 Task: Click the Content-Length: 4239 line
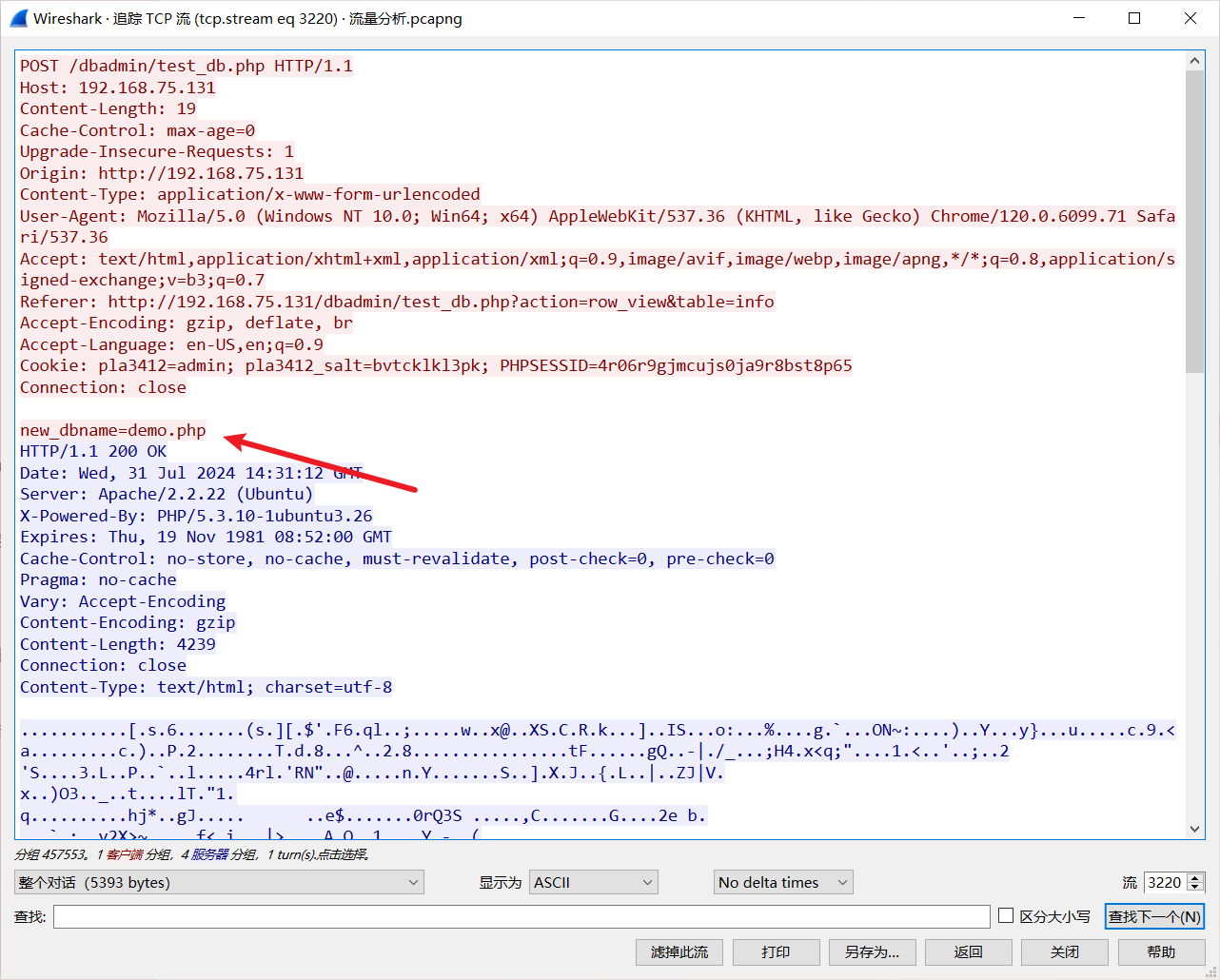tap(118, 644)
